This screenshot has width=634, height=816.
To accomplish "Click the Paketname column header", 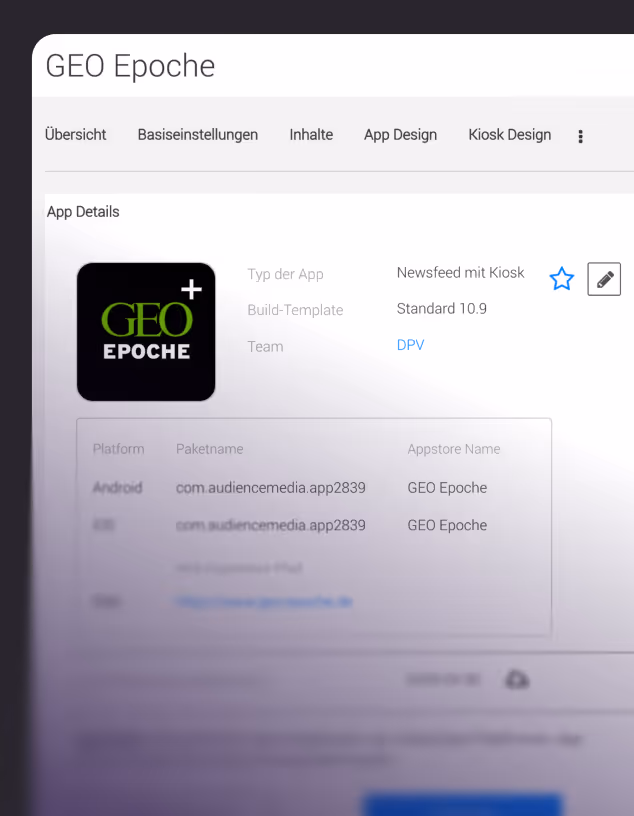I will point(209,449).
